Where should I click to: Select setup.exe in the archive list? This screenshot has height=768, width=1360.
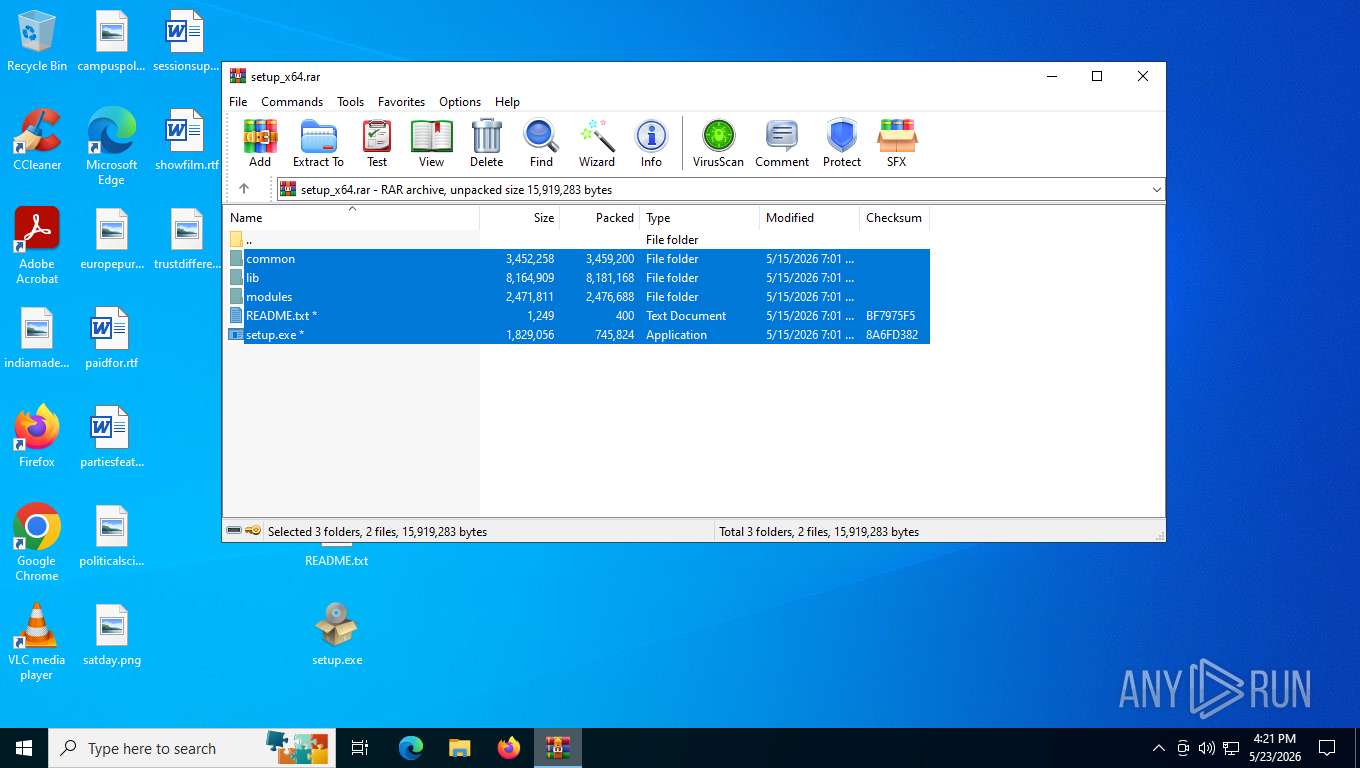click(579, 335)
